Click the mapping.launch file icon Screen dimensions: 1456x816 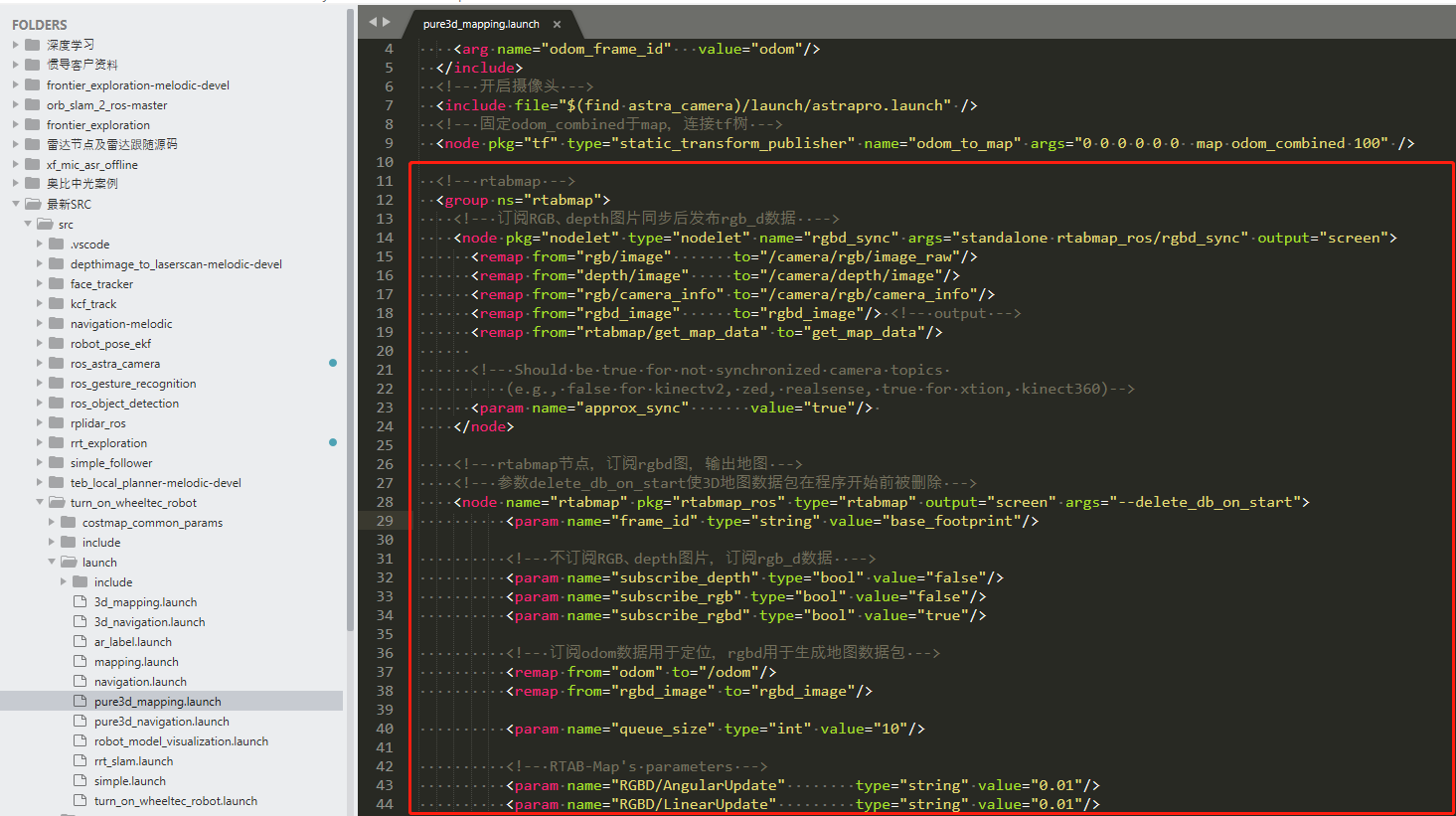[81, 662]
